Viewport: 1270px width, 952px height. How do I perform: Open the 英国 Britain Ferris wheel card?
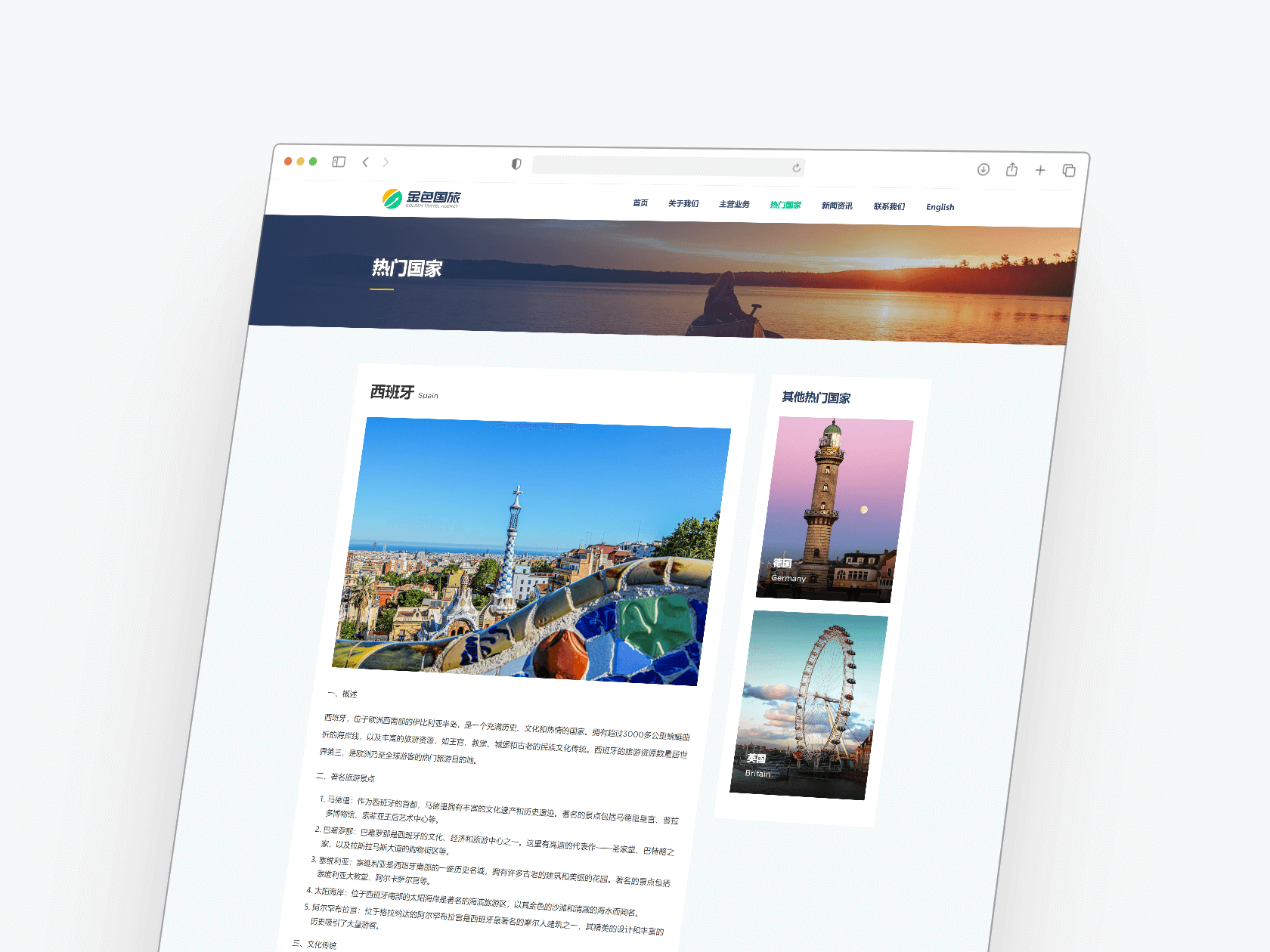coord(809,705)
